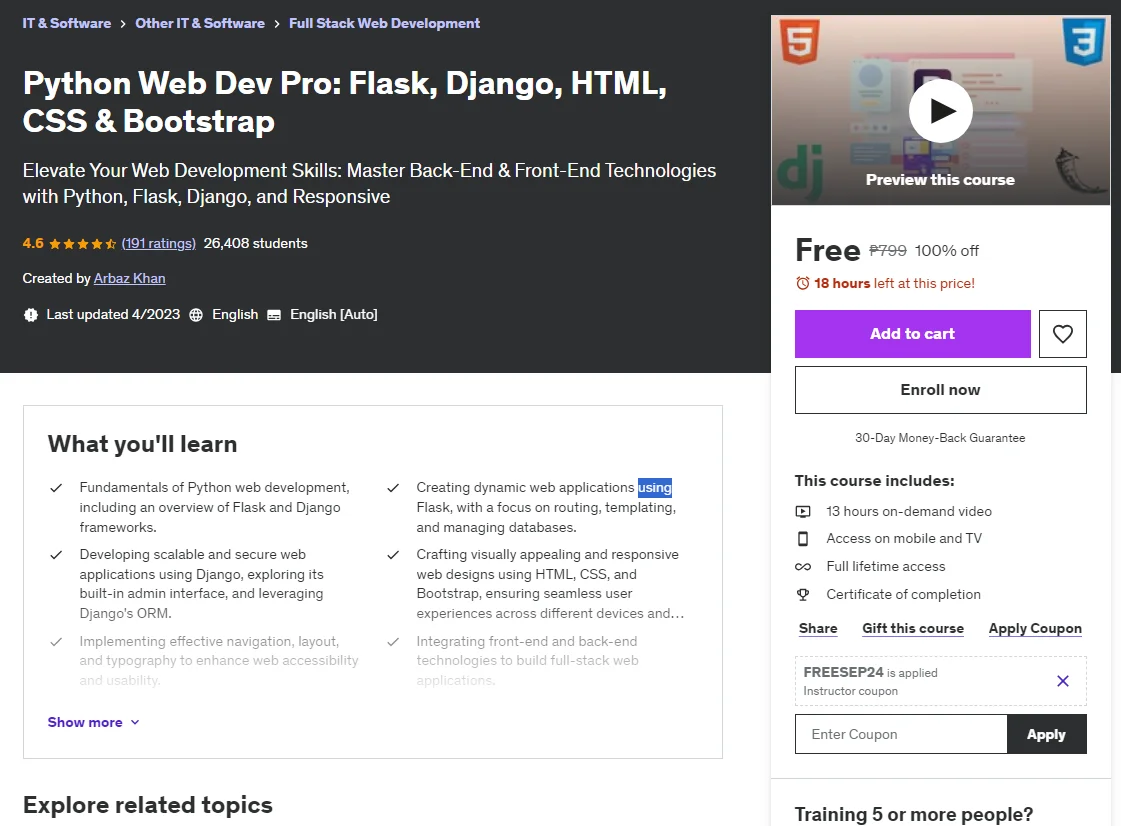The width and height of the screenshot is (1121, 826).
Task: Open instructor Arbaz Khan's profile link
Action: pyautogui.click(x=129, y=278)
